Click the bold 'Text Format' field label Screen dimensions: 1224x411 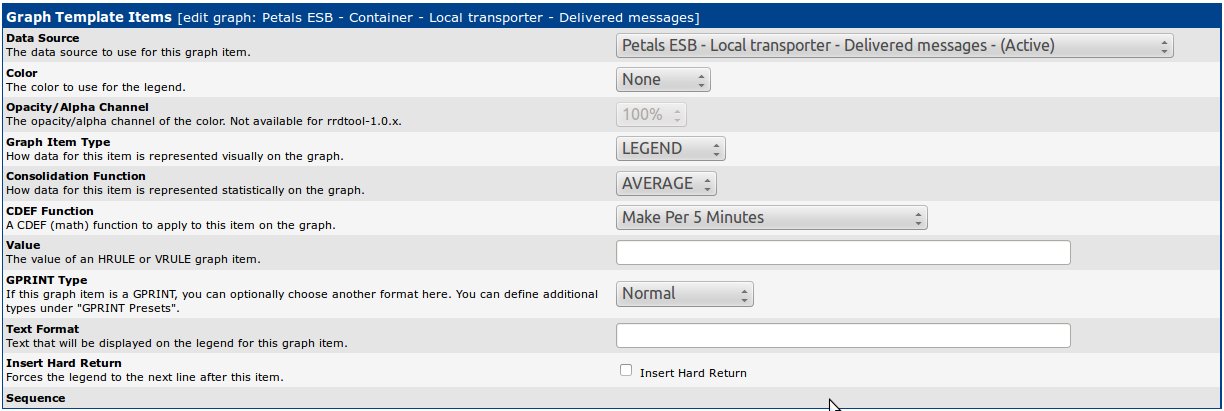(x=42, y=328)
